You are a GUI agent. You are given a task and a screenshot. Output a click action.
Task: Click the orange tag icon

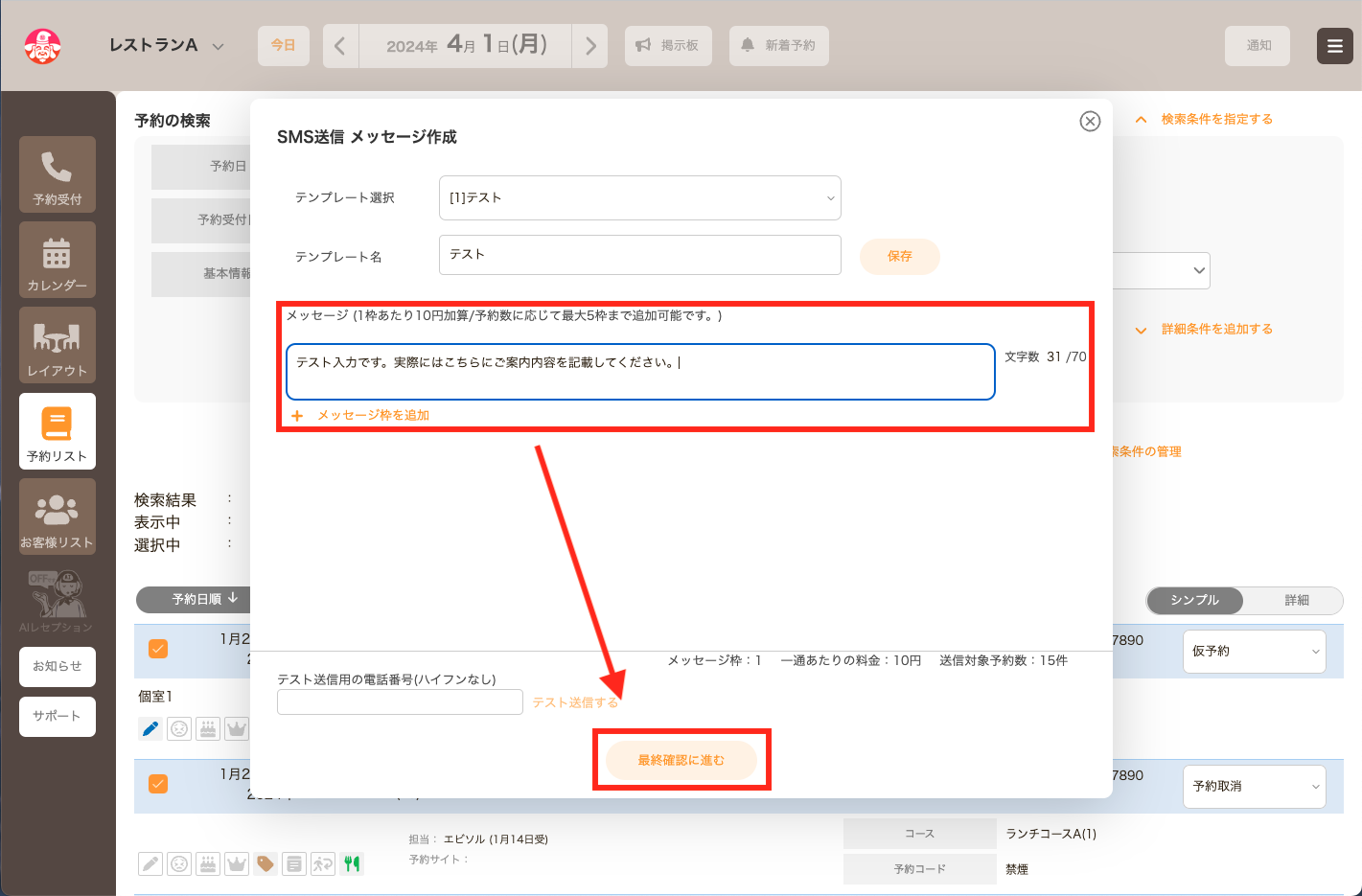tap(265, 863)
